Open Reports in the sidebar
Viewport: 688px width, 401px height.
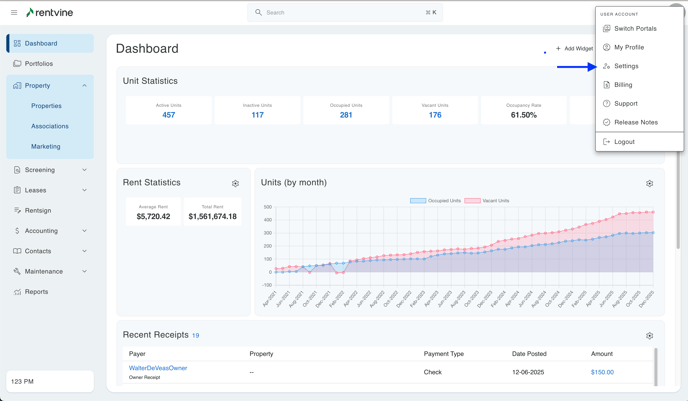pos(36,292)
